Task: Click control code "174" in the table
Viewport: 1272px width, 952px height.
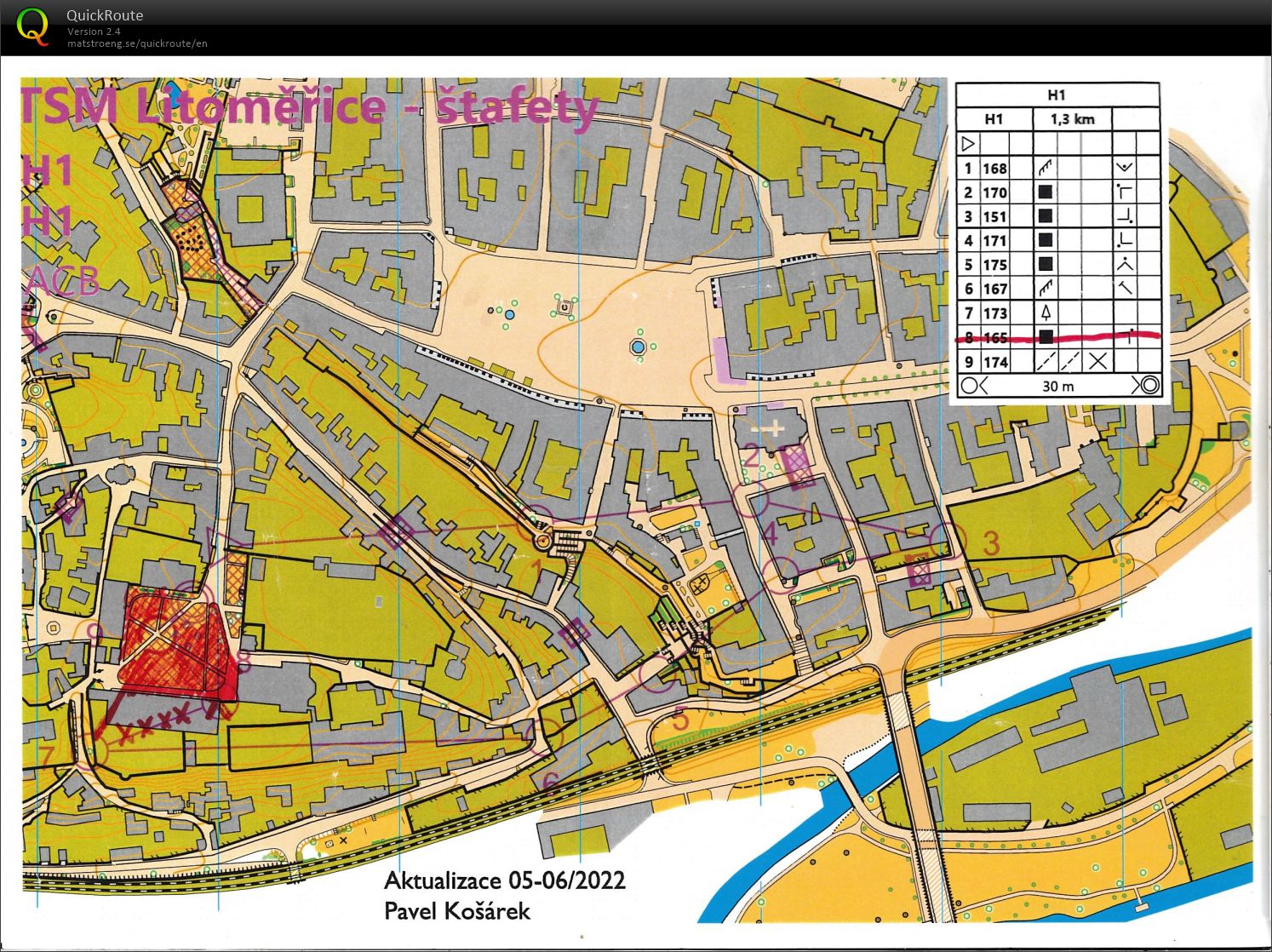Action: (x=994, y=362)
